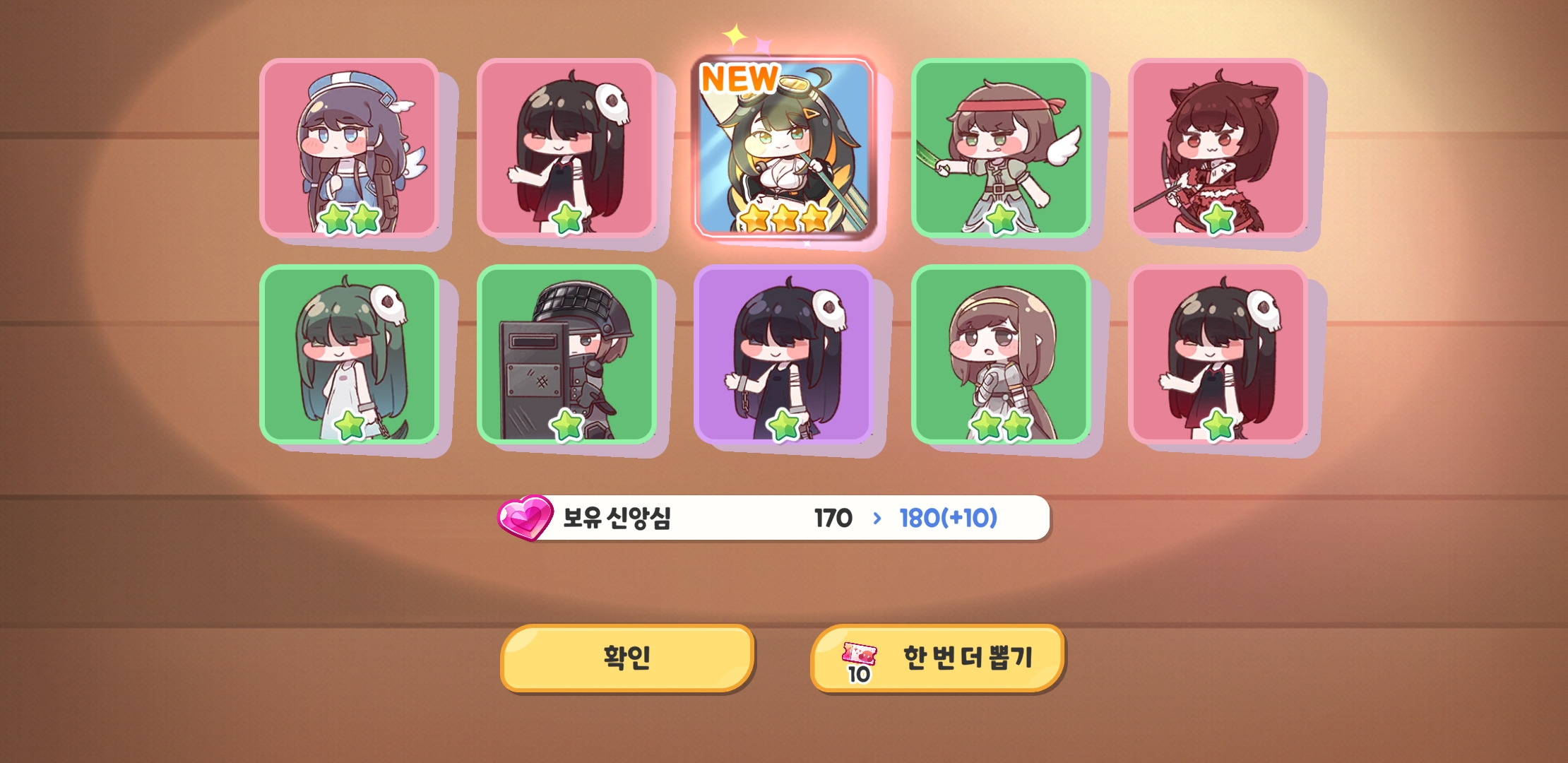Image resolution: width=1568 pixels, height=763 pixels.
Task: Select the green-haired skull girl card
Action: click(x=350, y=355)
